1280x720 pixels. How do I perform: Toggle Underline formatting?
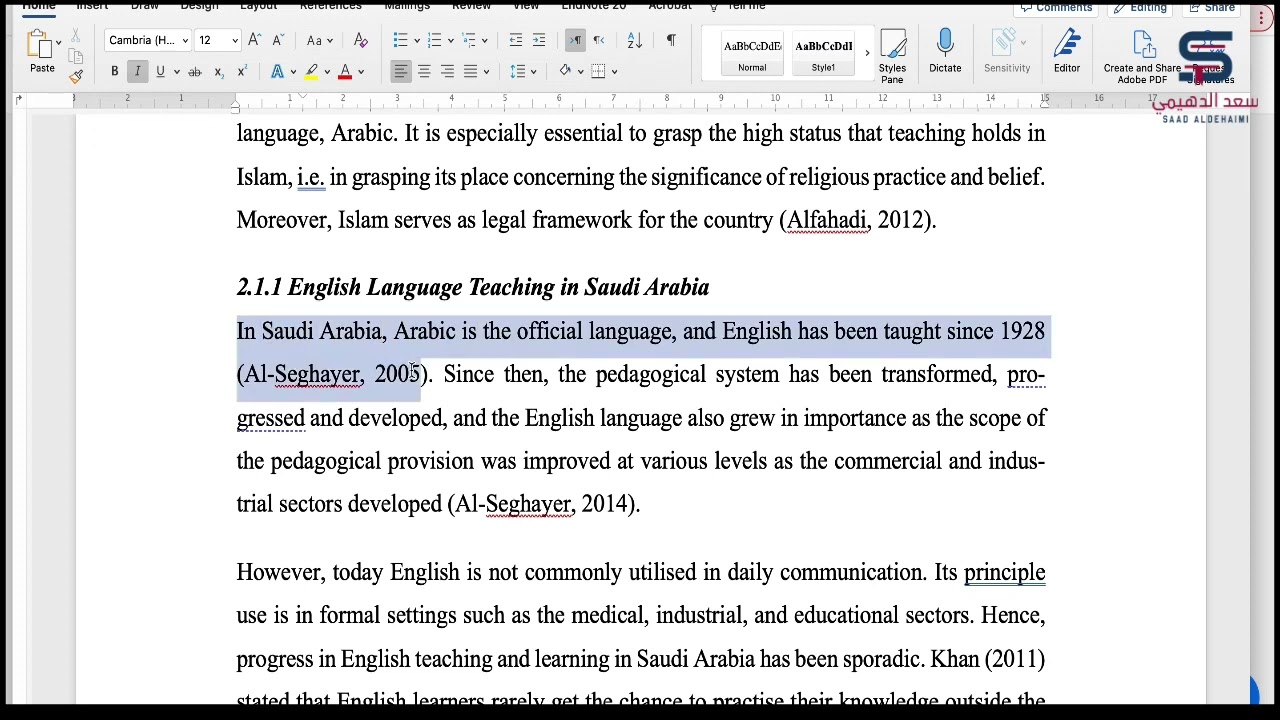159,71
